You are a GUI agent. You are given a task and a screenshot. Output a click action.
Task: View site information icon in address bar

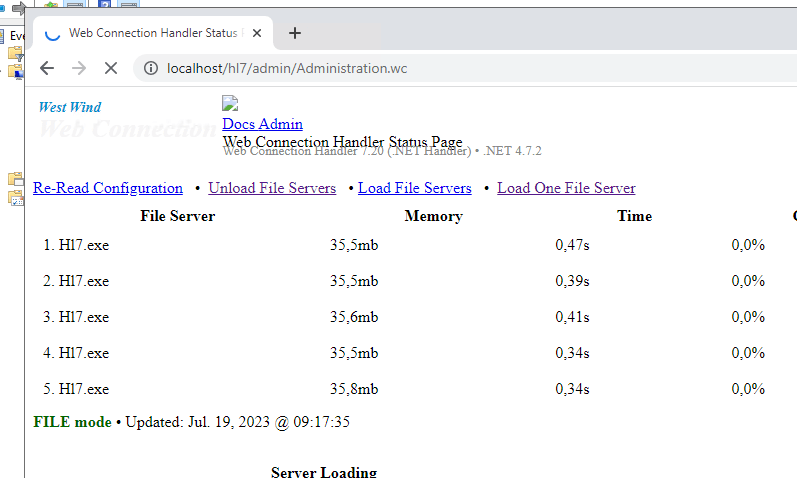tap(151, 68)
